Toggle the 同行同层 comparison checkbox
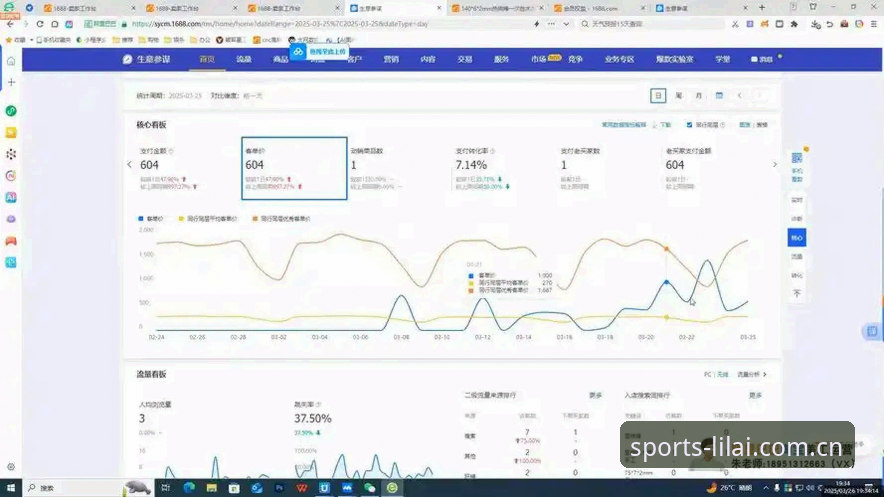 pos(689,125)
